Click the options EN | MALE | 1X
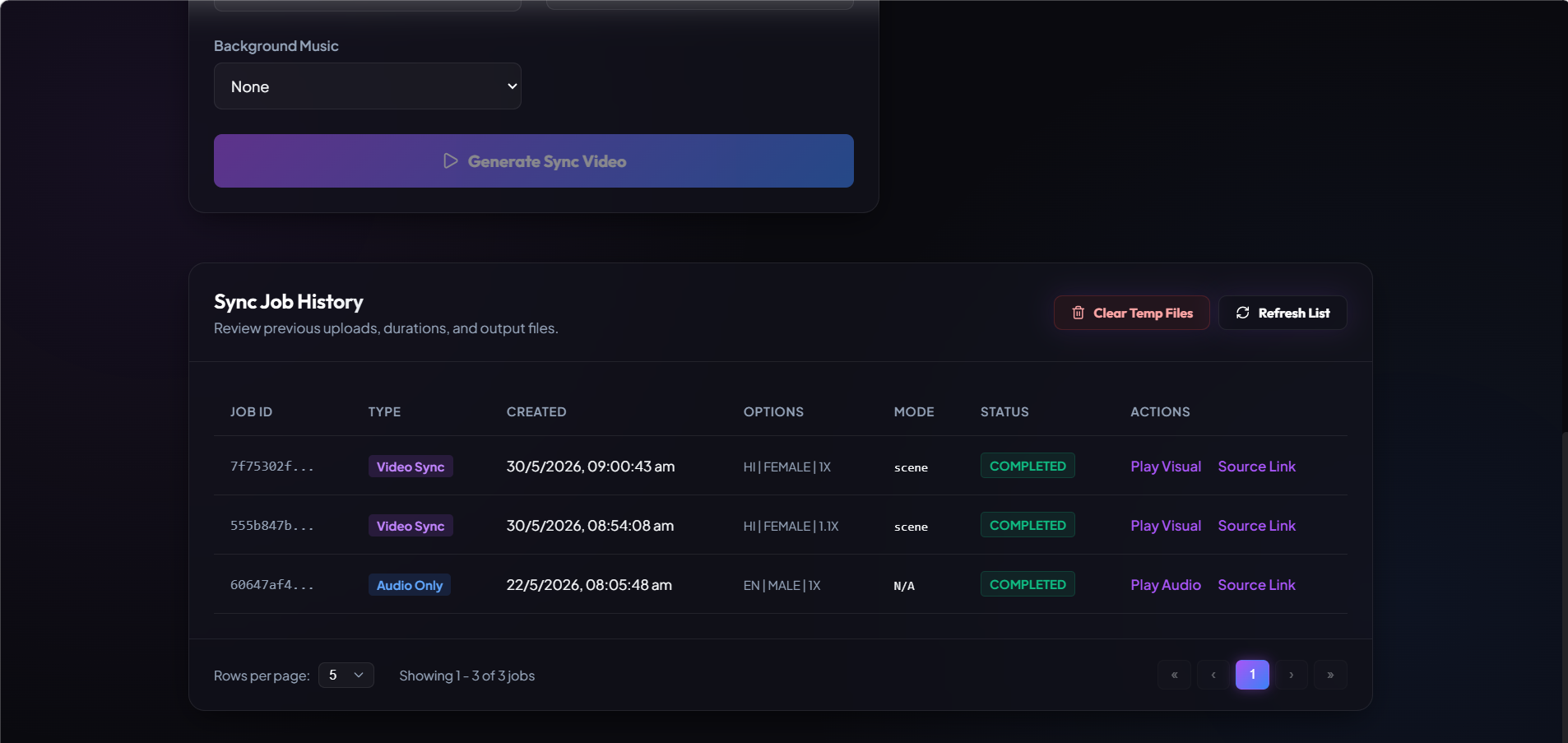 click(782, 585)
